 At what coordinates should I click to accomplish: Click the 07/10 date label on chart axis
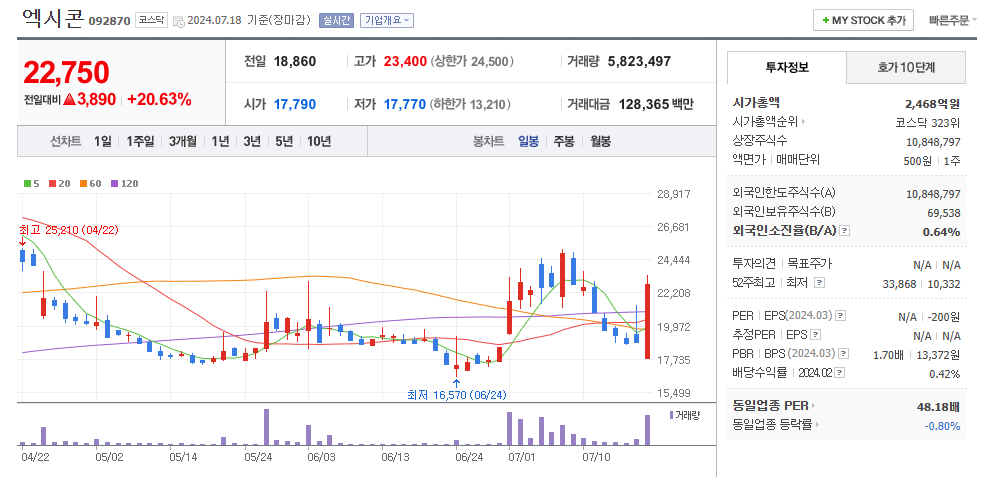click(595, 456)
